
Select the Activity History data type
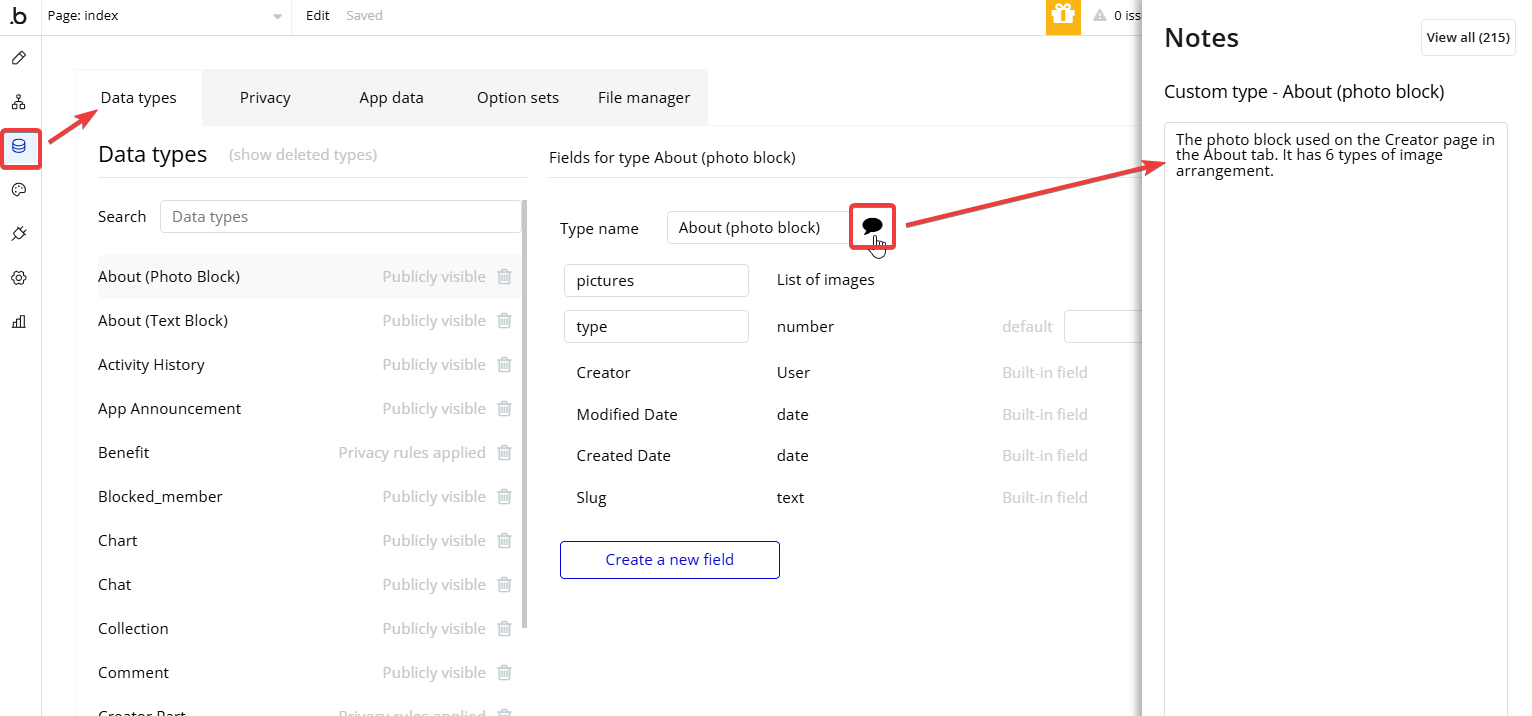[x=151, y=365]
